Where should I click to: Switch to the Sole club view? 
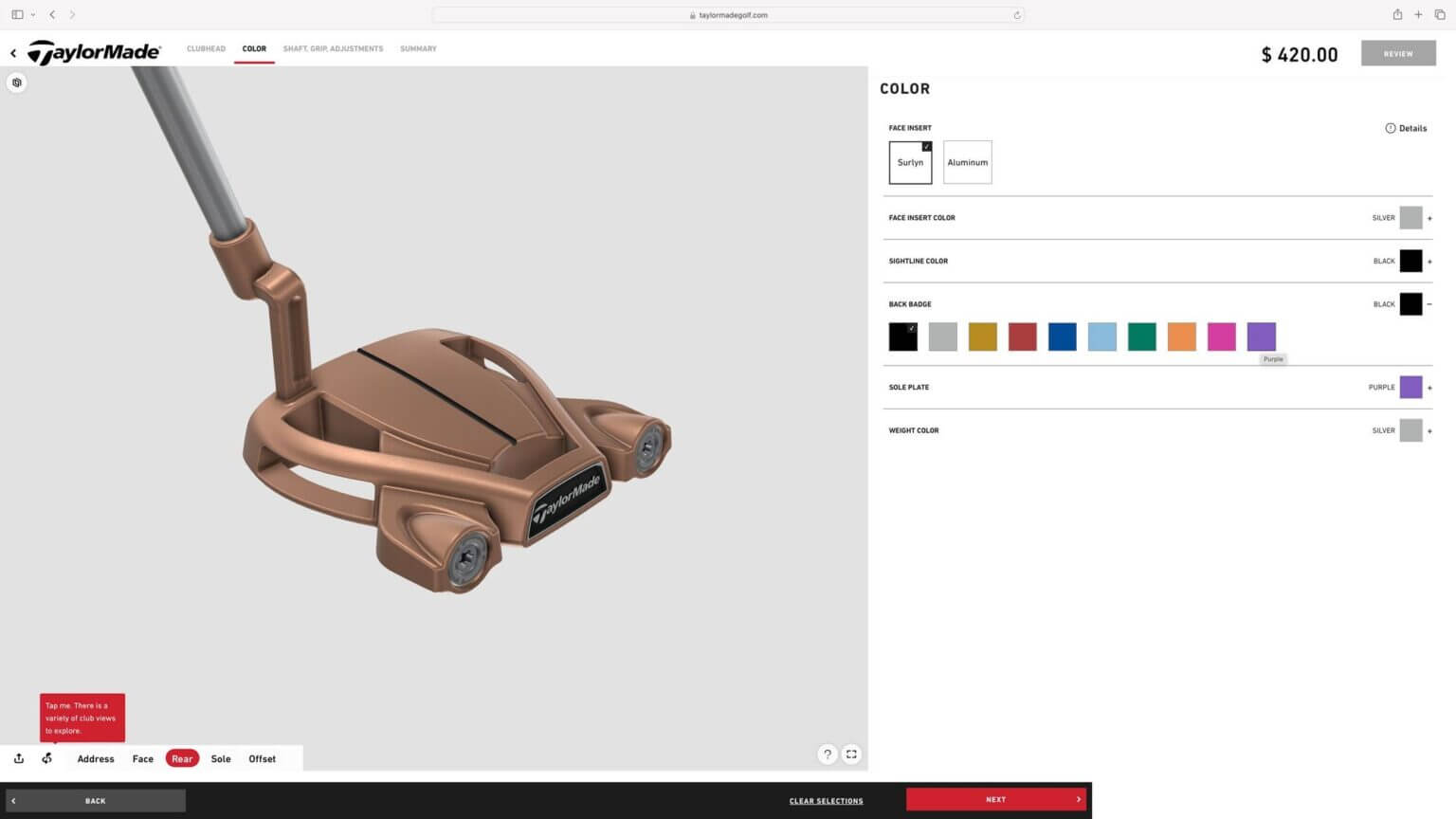coord(221,758)
